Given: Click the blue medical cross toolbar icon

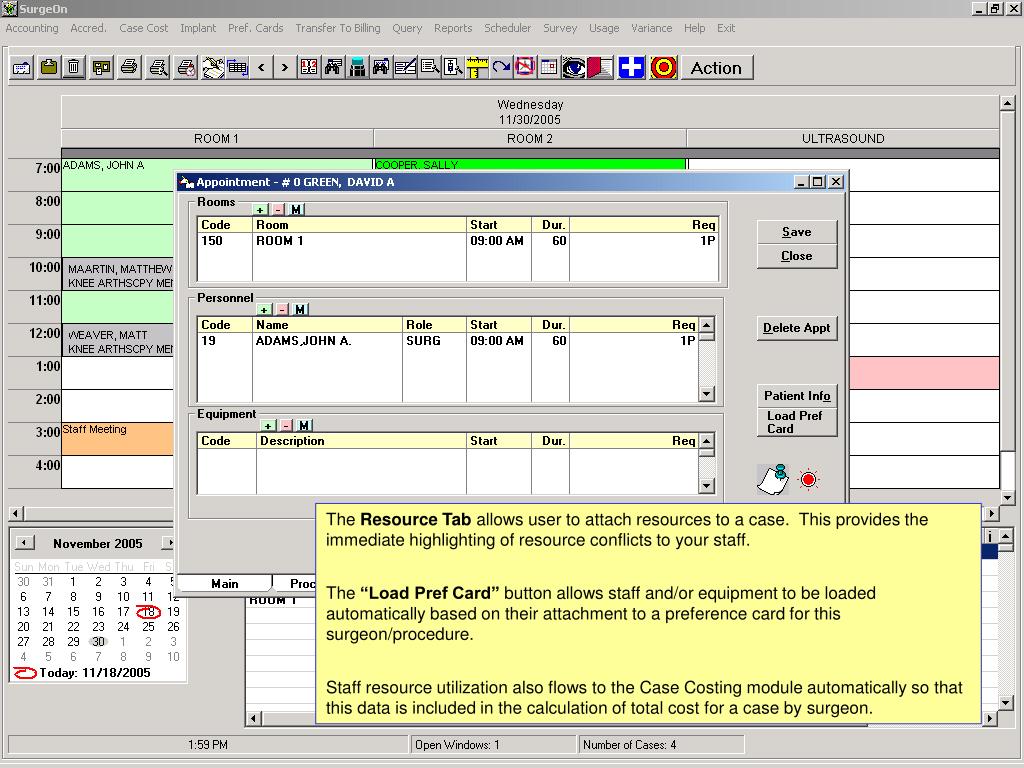Looking at the screenshot, I should tap(632, 67).
